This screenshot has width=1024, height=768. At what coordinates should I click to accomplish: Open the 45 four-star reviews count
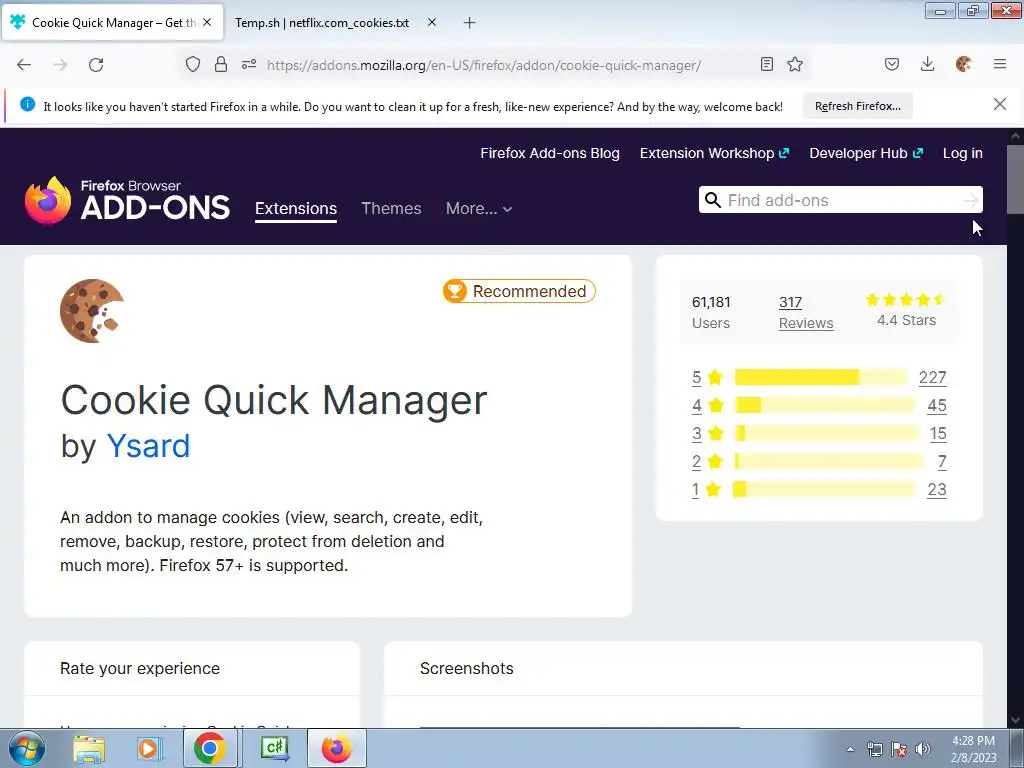click(x=936, y=406)
